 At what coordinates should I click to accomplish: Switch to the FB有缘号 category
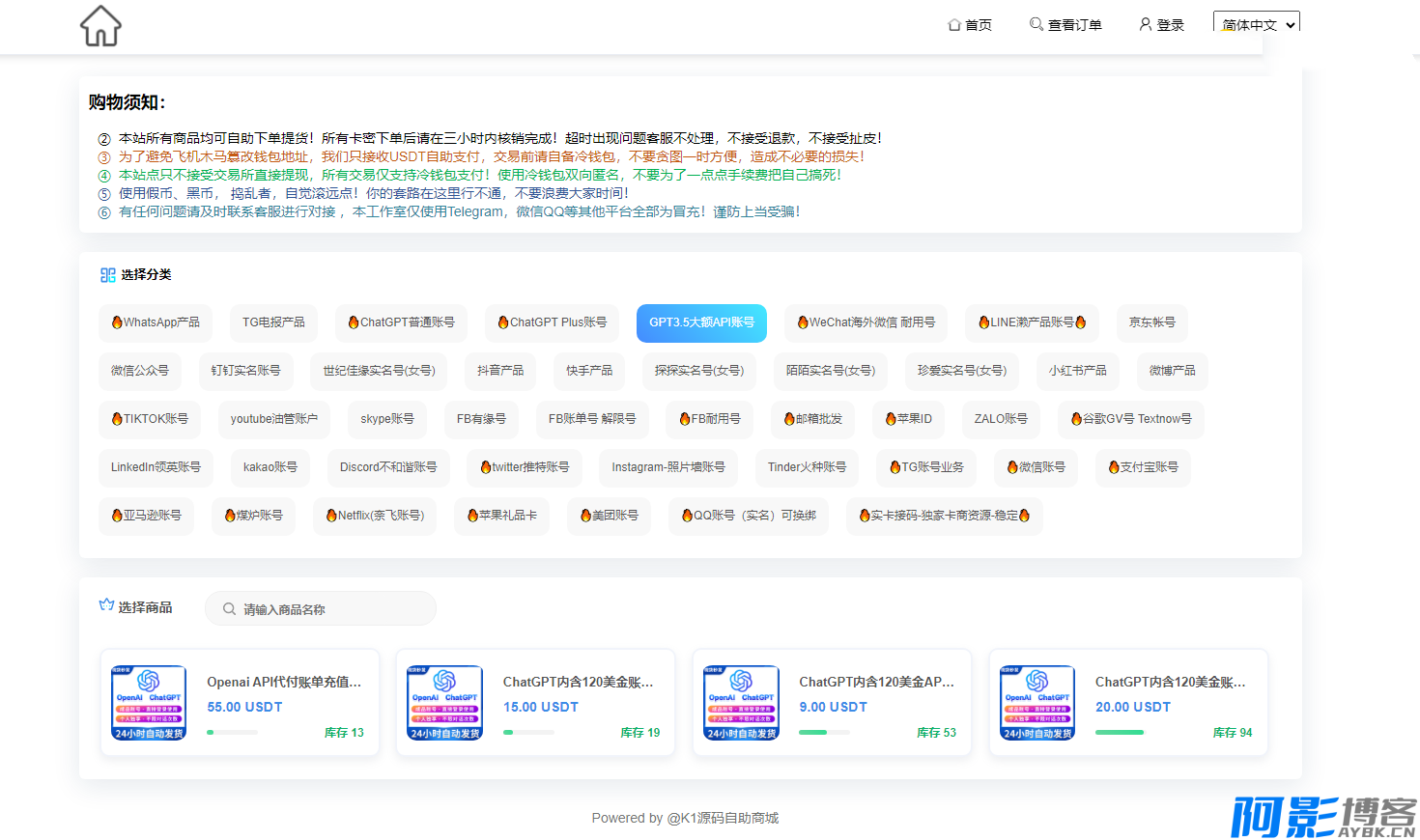[481, 419]
